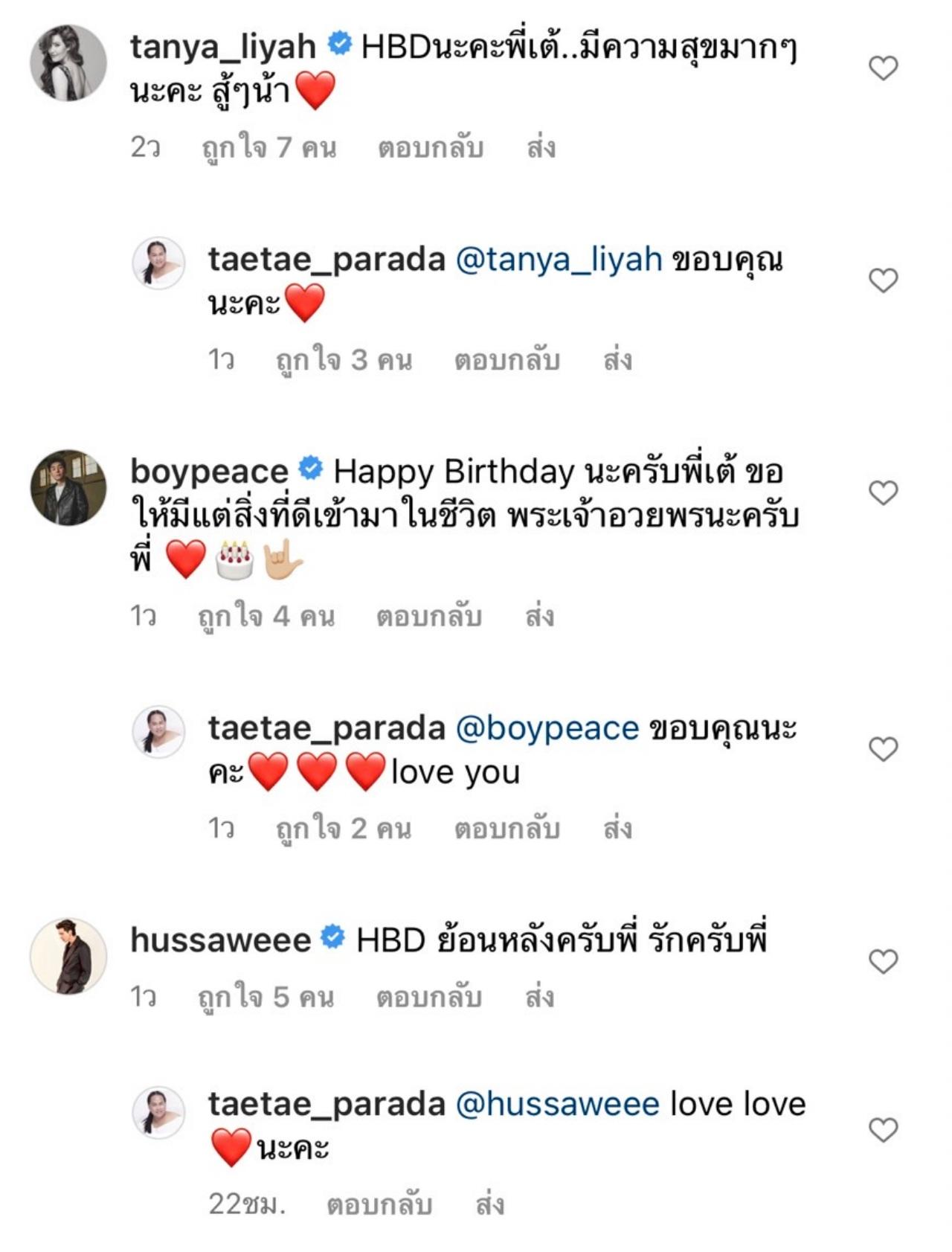Image resolution: width=952 pixels, height=1252 pixels.
Task: Like tanya_liyah's HBD comment
Action: pos(883,68)
